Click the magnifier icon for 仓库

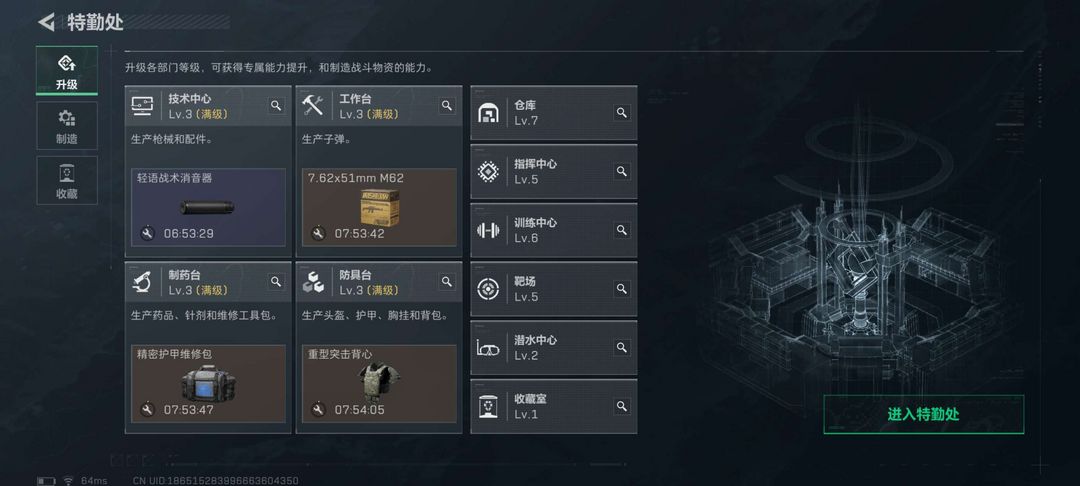[x=622, y=113]
